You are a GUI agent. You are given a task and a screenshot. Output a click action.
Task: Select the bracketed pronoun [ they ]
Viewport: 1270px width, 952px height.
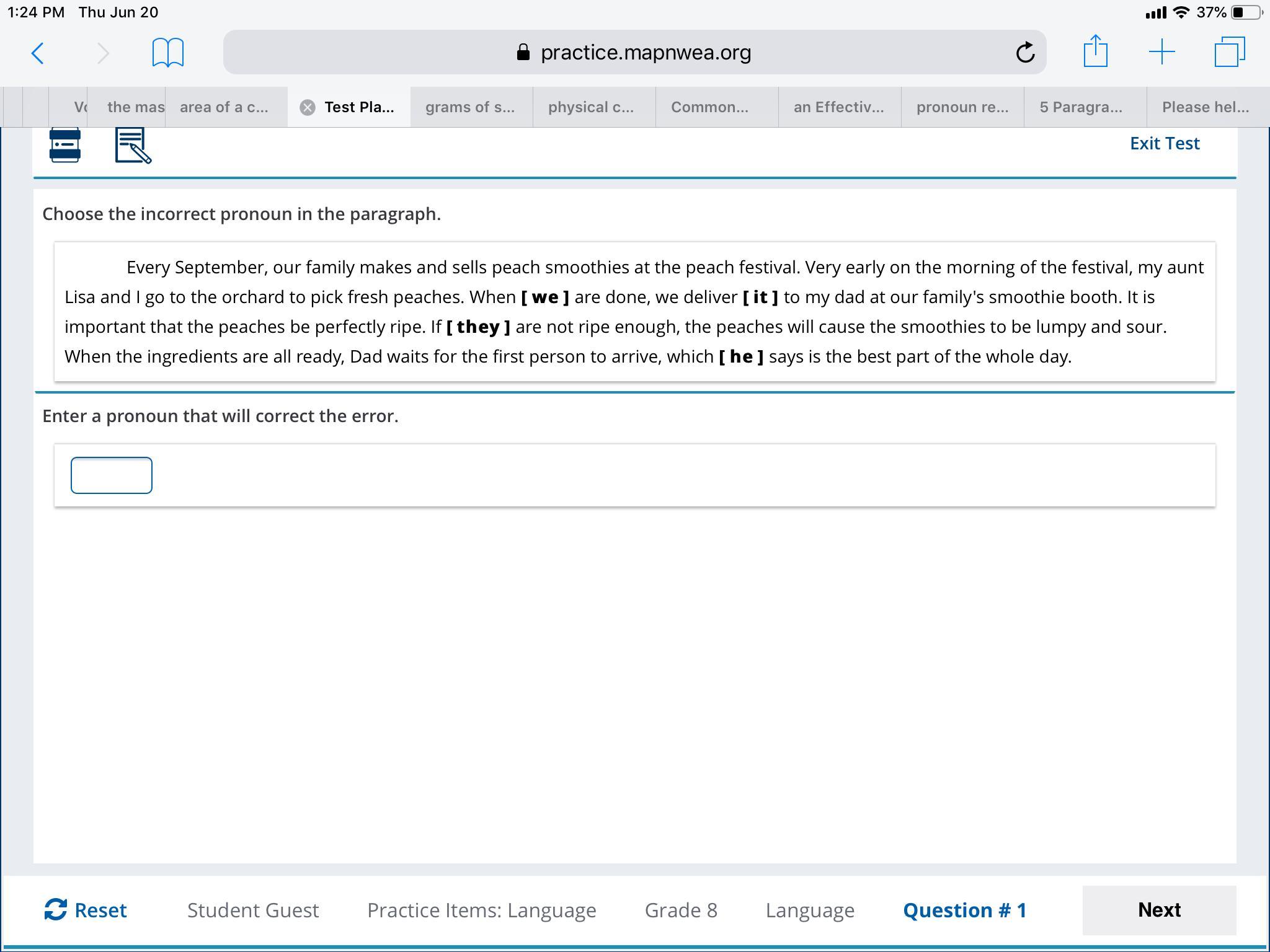pyautogui.click(x=478, y=327)
